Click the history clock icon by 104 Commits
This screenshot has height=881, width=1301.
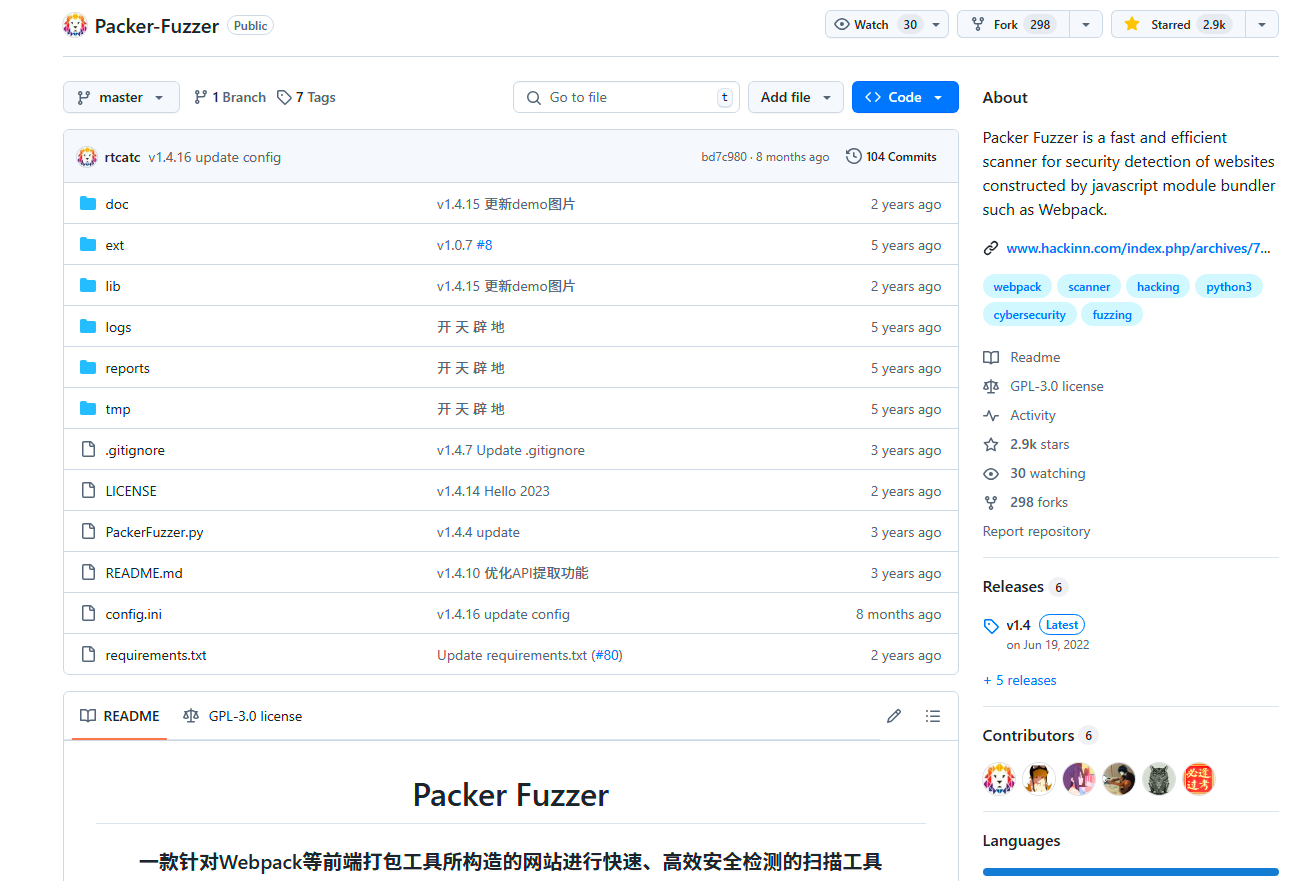[x=853, y=157]
